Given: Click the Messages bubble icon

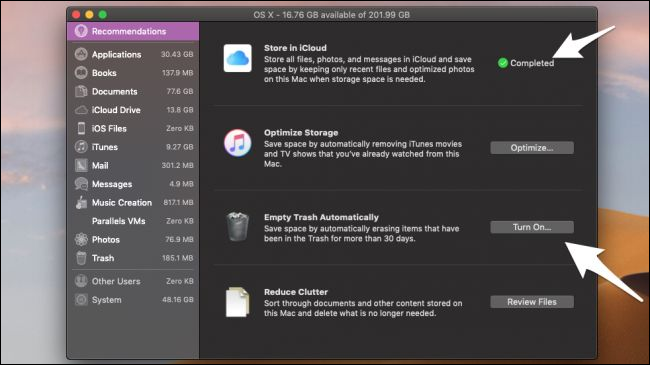Looking at the screenshot, I should (x=81, y=184).
